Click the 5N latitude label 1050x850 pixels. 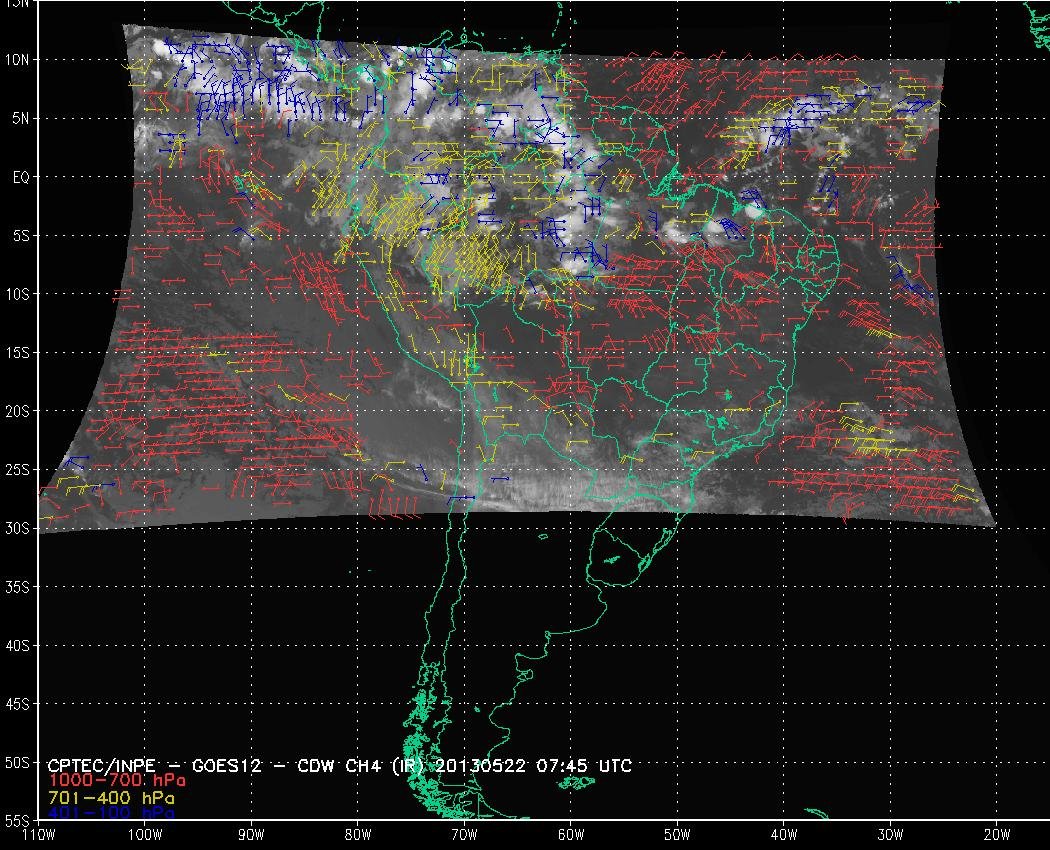coord(19,118)
